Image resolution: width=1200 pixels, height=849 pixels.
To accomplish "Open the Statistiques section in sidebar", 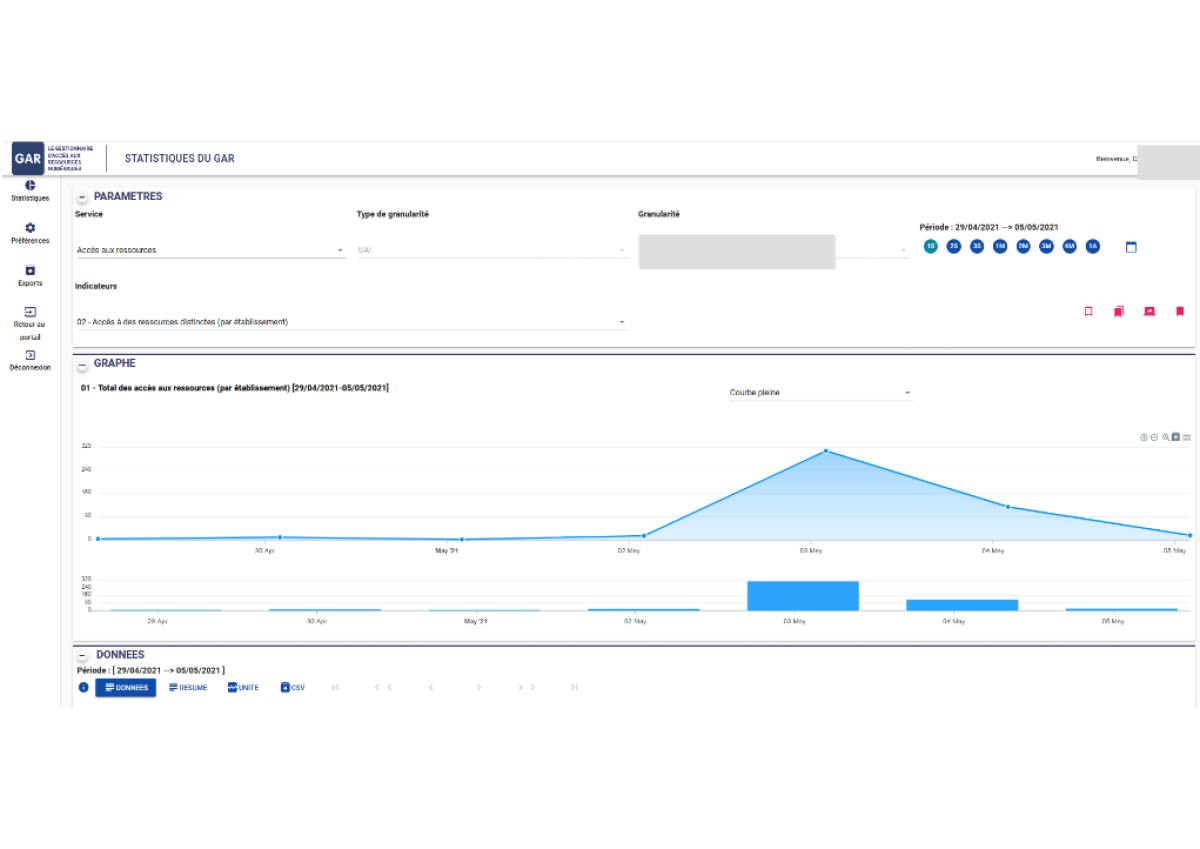I will coord(30,190).
